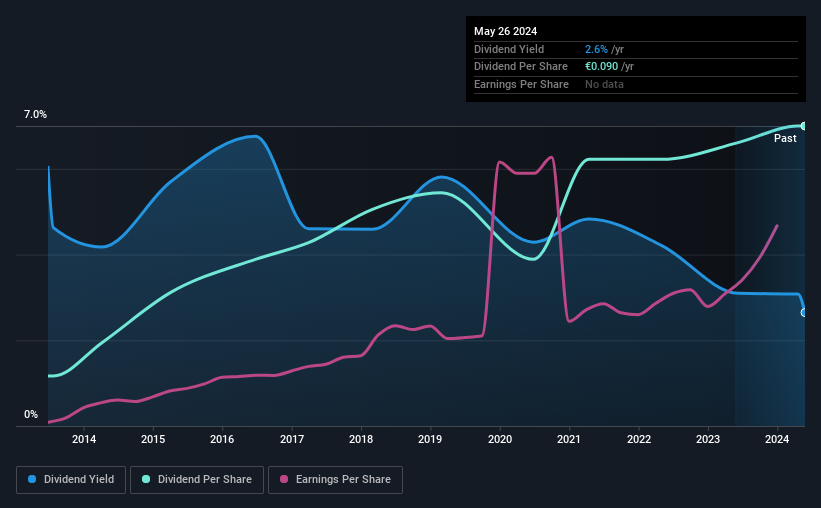Click the 2014 x-axis year label
821x508 pixels.
coord(84,439)
